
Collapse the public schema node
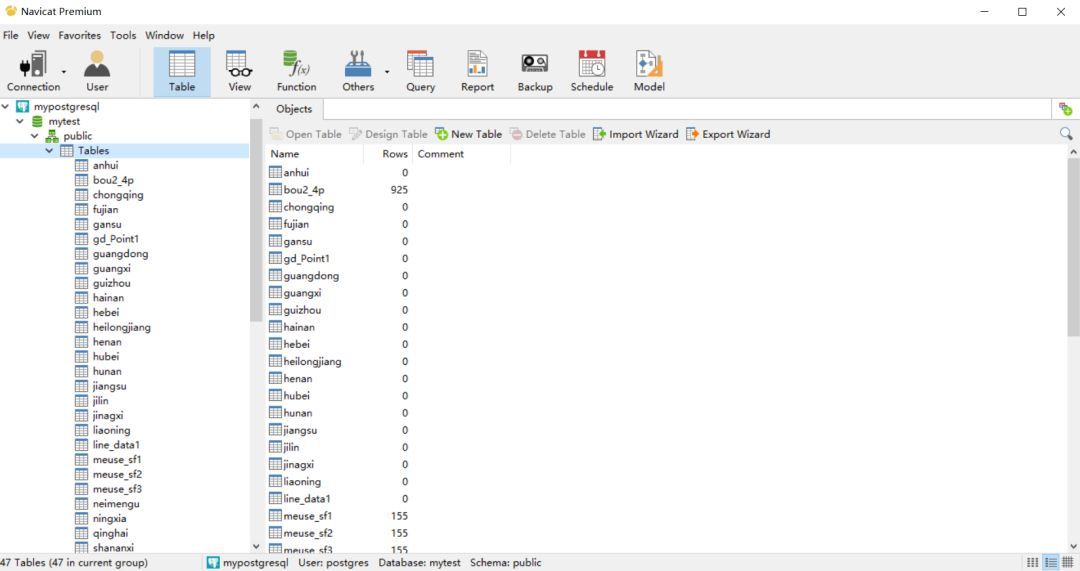34,136
